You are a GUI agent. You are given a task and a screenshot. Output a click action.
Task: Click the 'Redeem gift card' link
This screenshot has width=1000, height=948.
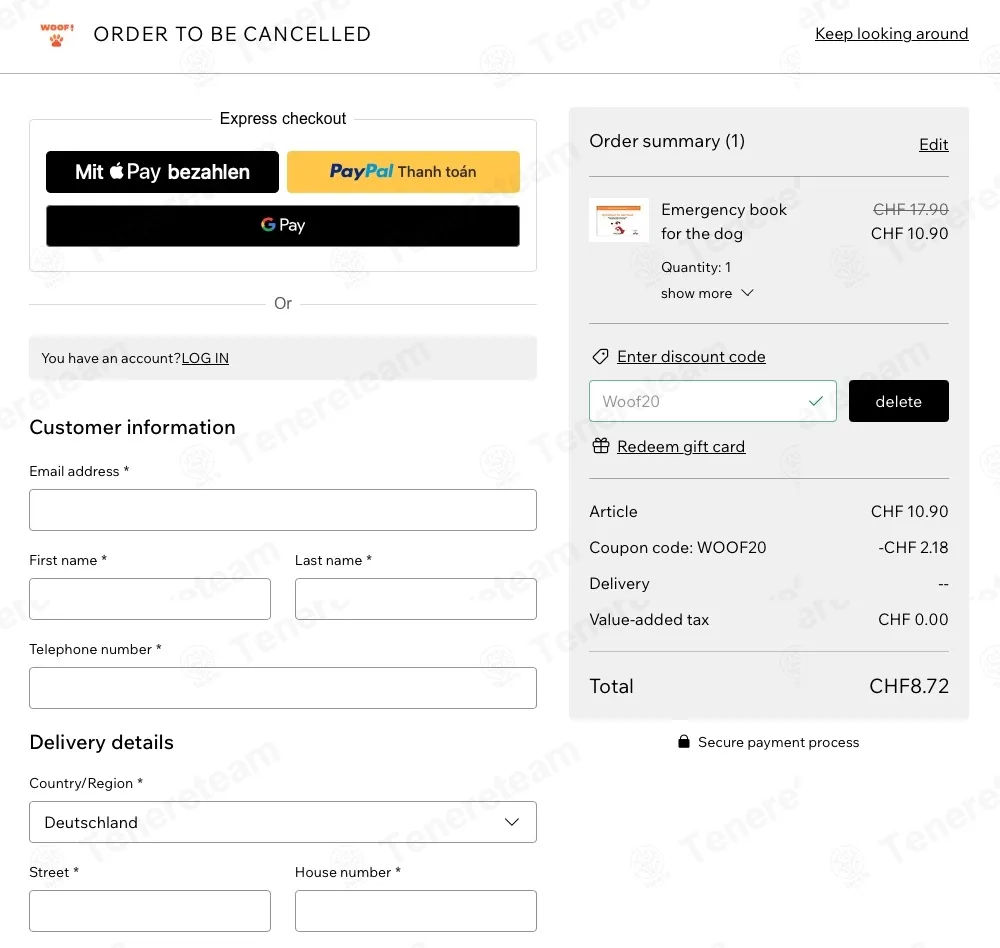(x=681, y=446)
